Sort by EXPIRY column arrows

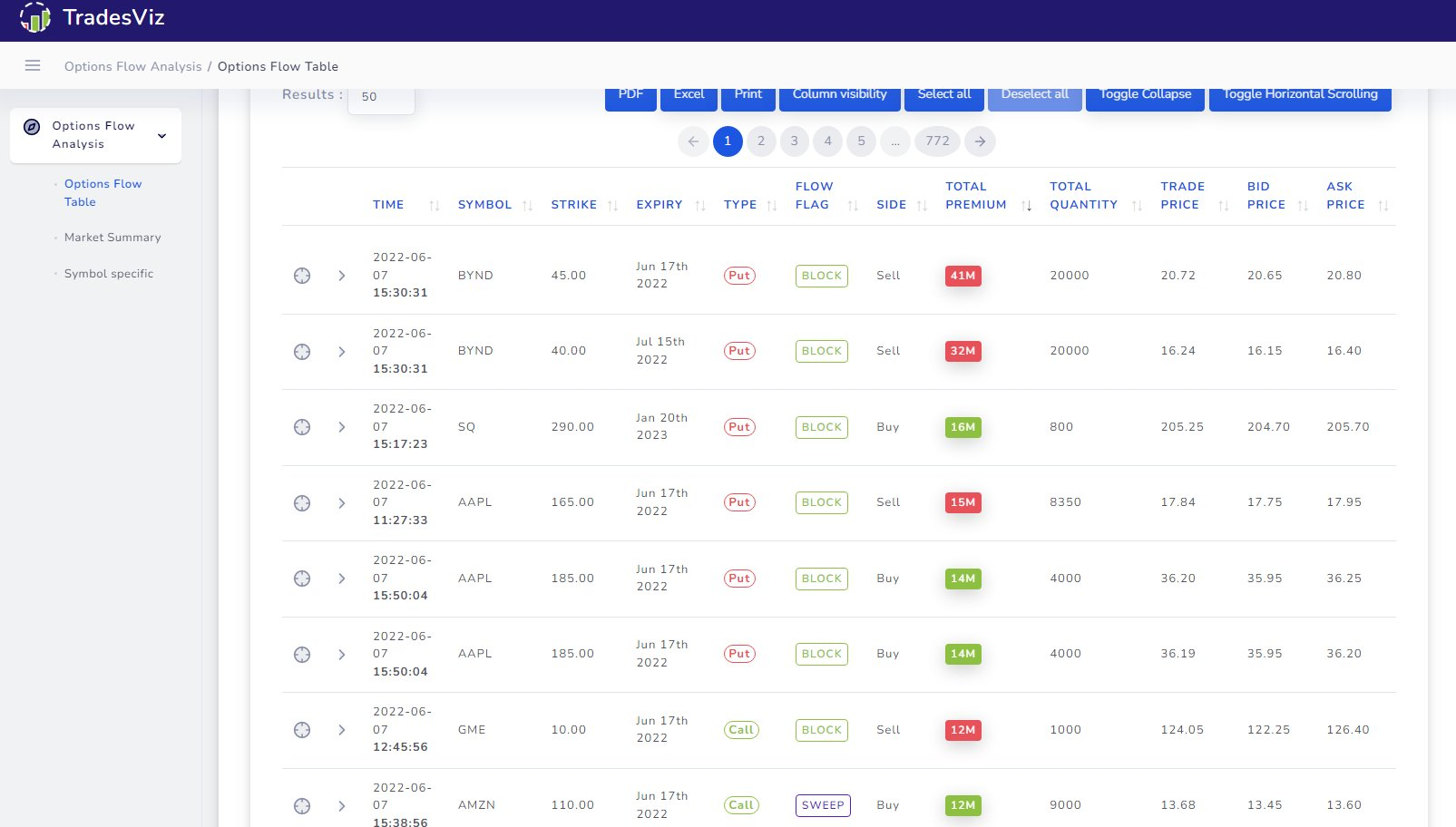click(700, 206)
